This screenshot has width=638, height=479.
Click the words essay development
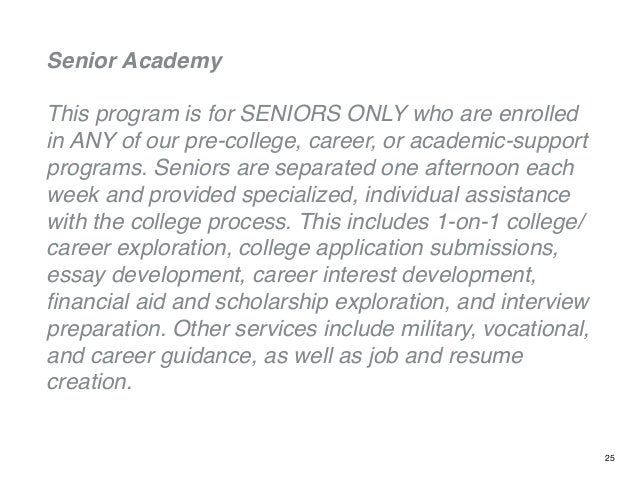[x=143, y=276]
